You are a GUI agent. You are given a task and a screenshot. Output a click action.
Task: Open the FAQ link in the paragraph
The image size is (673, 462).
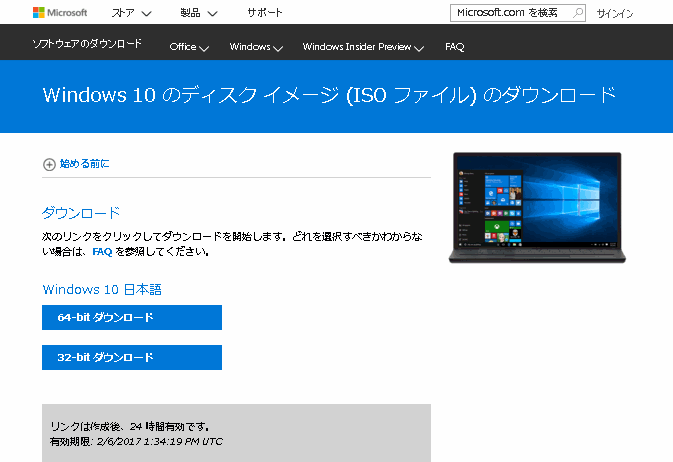(x=102, y=252)
